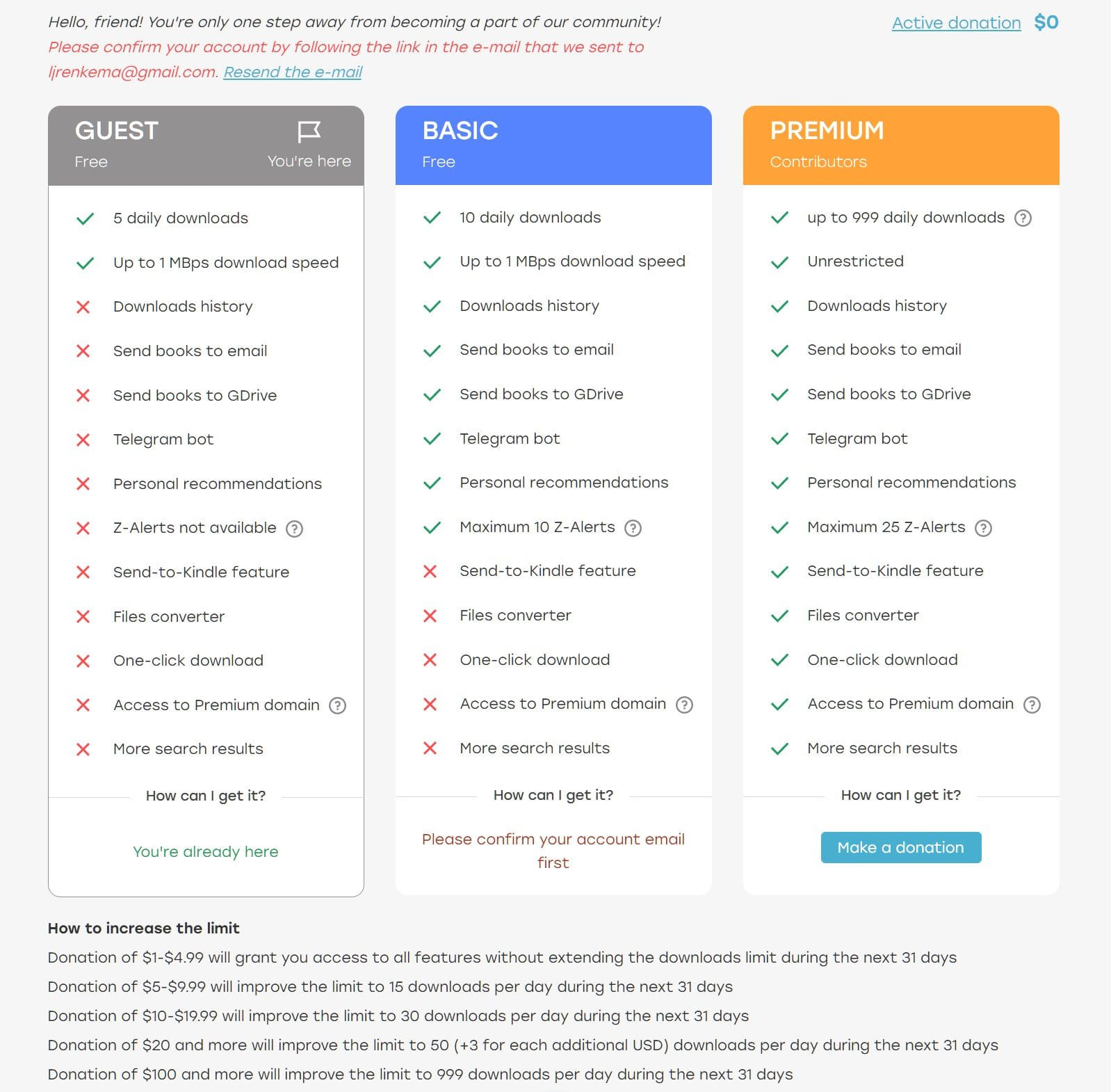Click Guest Access to Premium domain help icon
The width and height of the screenshot is (1111, 1092).
pos(338,706)
